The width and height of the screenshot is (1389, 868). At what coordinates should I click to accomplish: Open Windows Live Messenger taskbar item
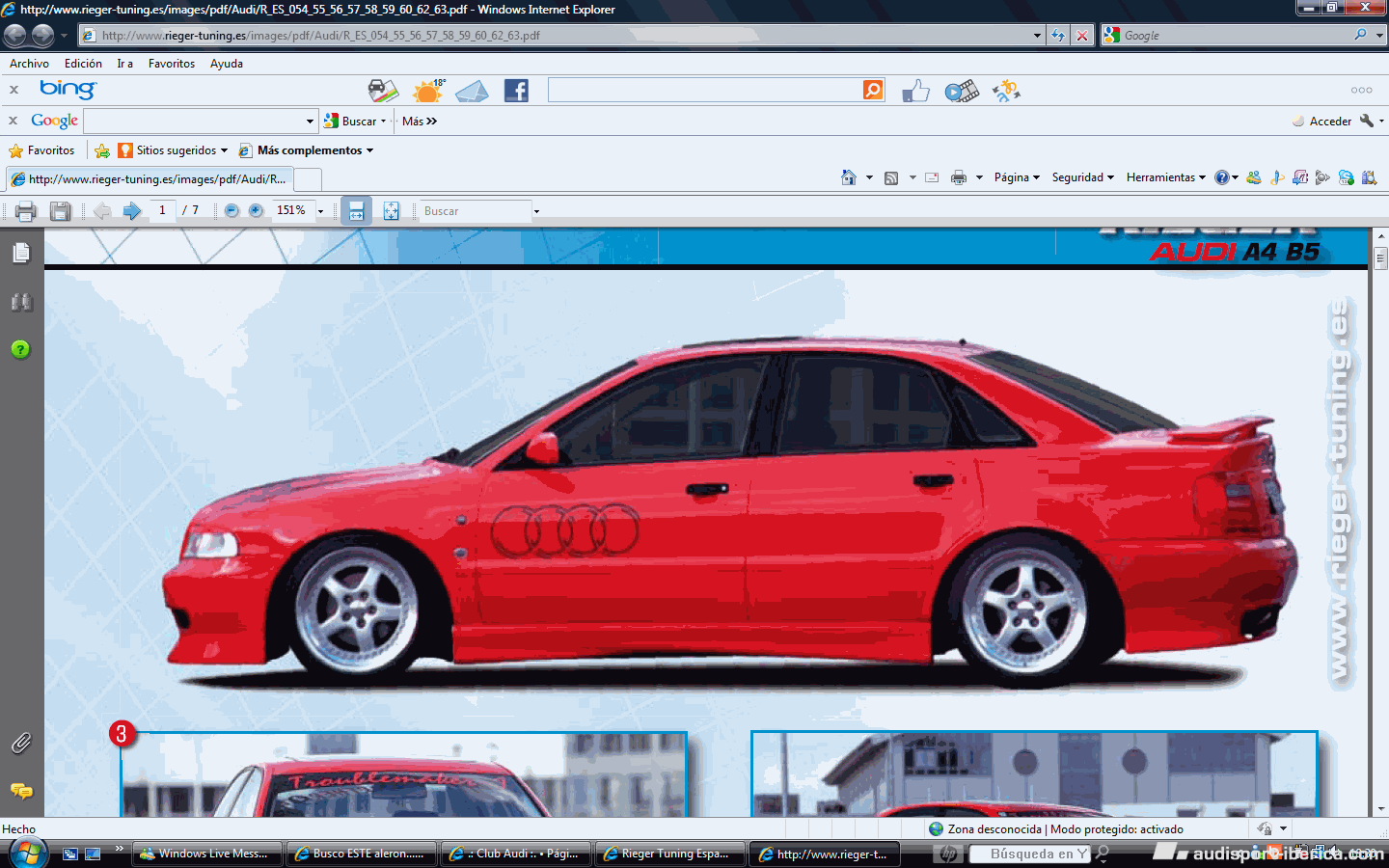206,854
